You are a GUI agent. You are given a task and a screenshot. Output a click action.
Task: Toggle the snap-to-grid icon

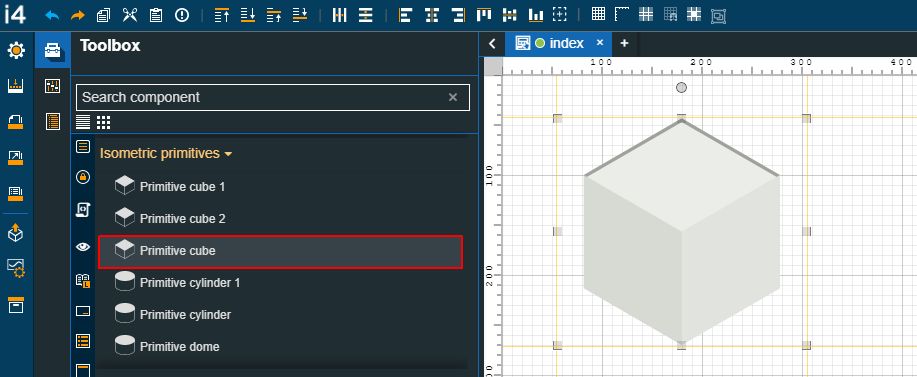(x=694, y=15)
